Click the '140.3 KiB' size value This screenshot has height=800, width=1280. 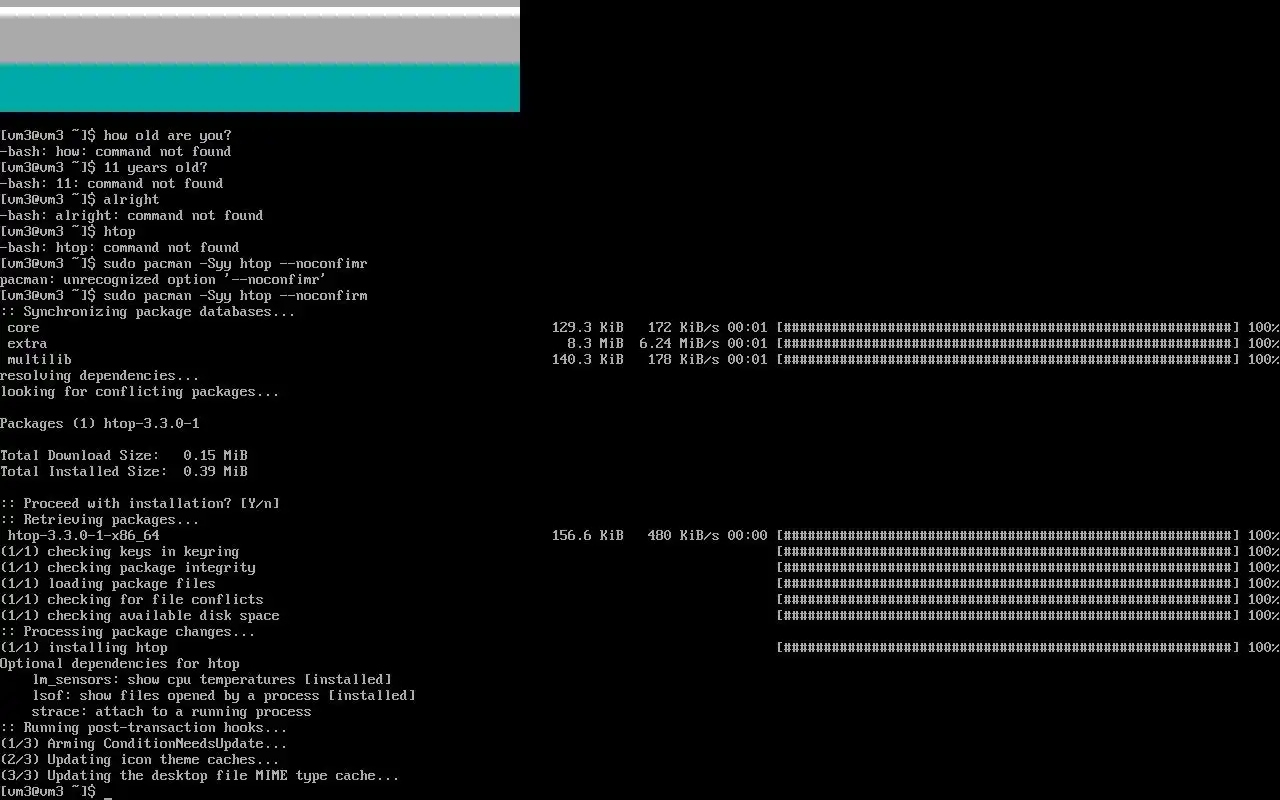click(588, 360)
